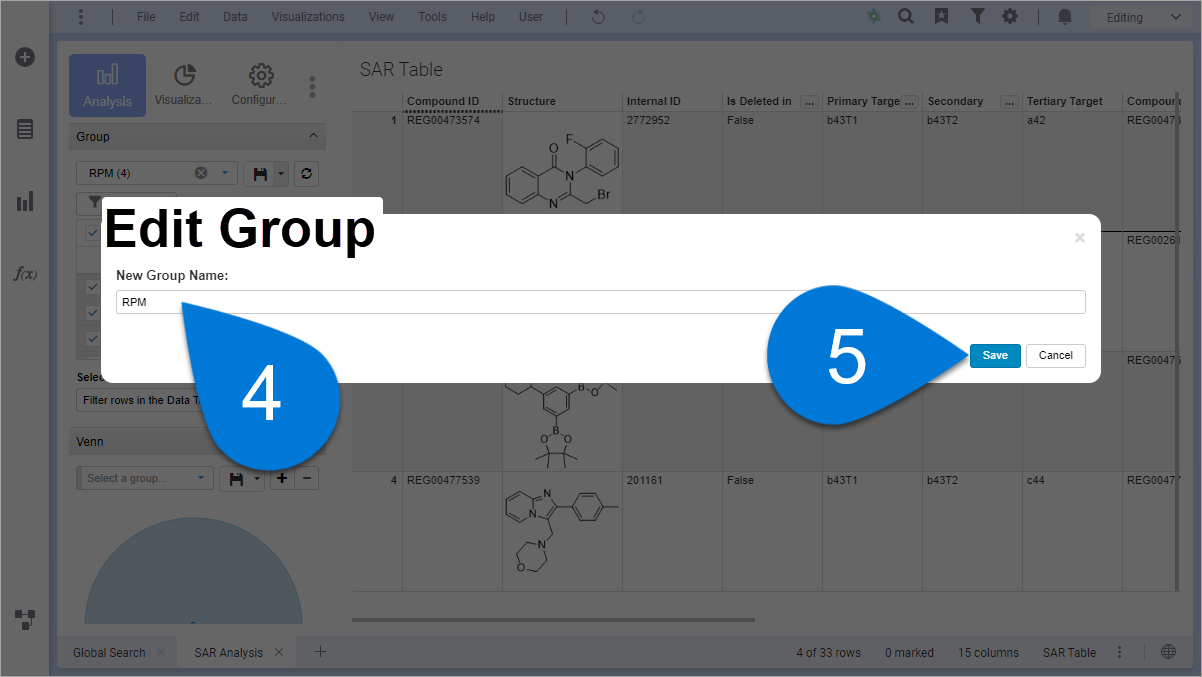Open settings gear in top toolbar
The width and height of the screenshot is (1202, 677).
(1010, 17)
